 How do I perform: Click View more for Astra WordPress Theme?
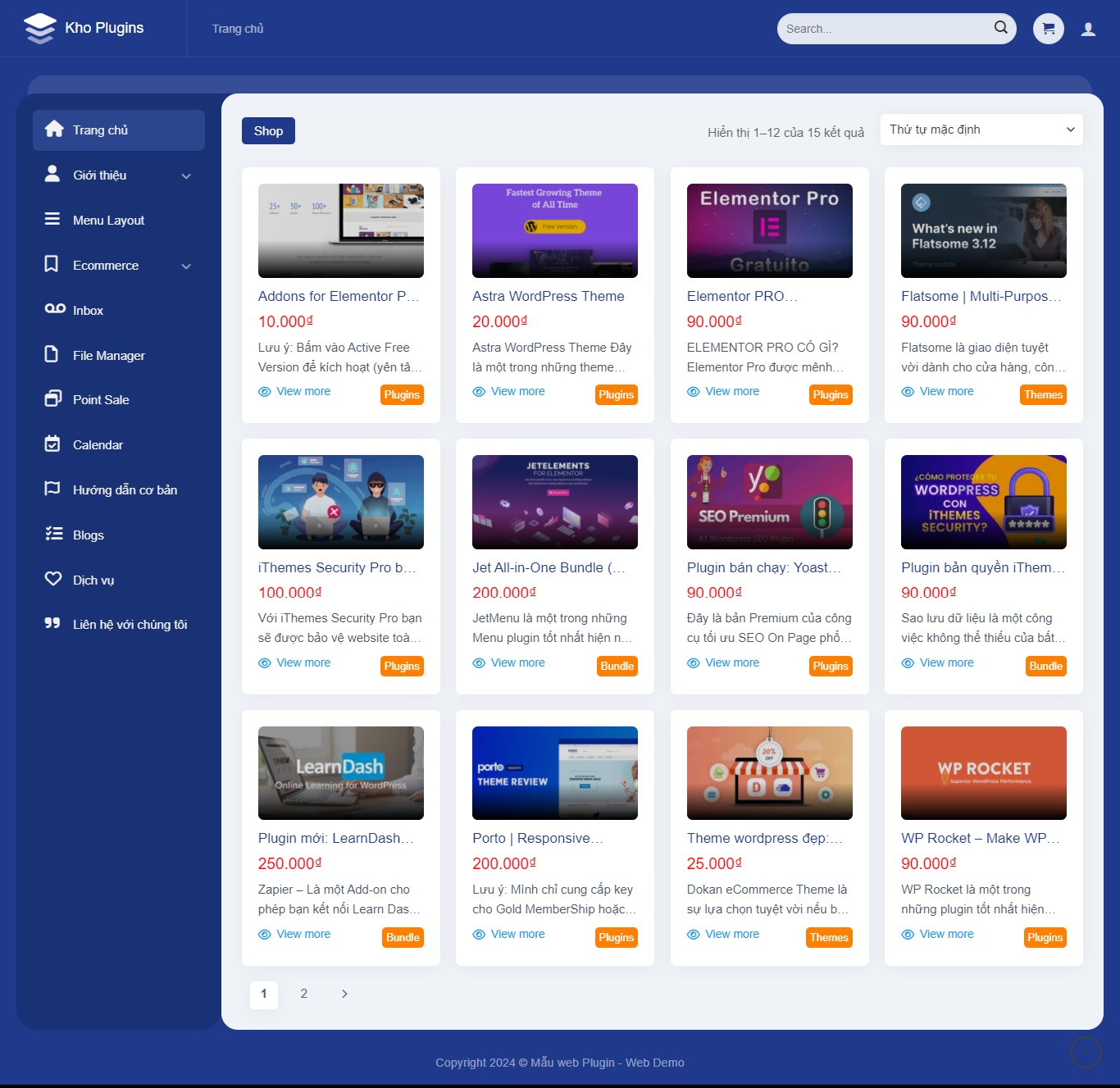pos(508,391)
